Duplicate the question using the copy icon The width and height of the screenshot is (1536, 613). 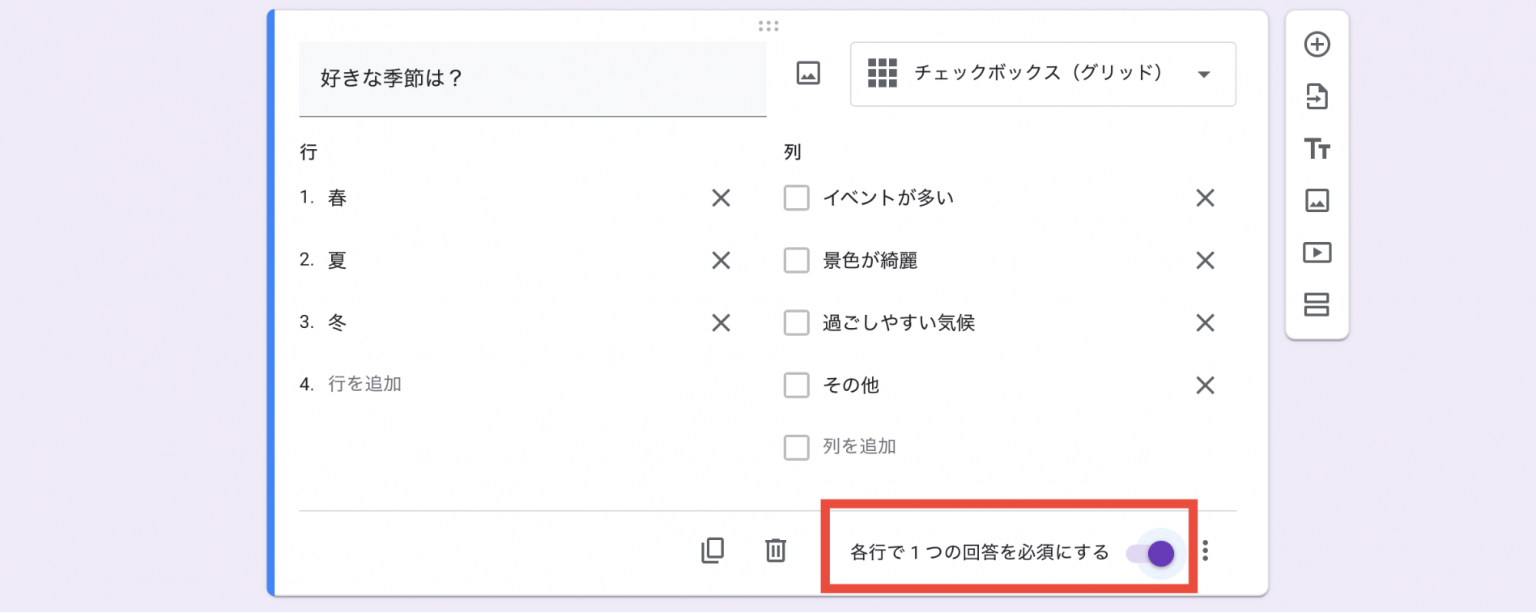pyautogui.click(x=712, y=550)
